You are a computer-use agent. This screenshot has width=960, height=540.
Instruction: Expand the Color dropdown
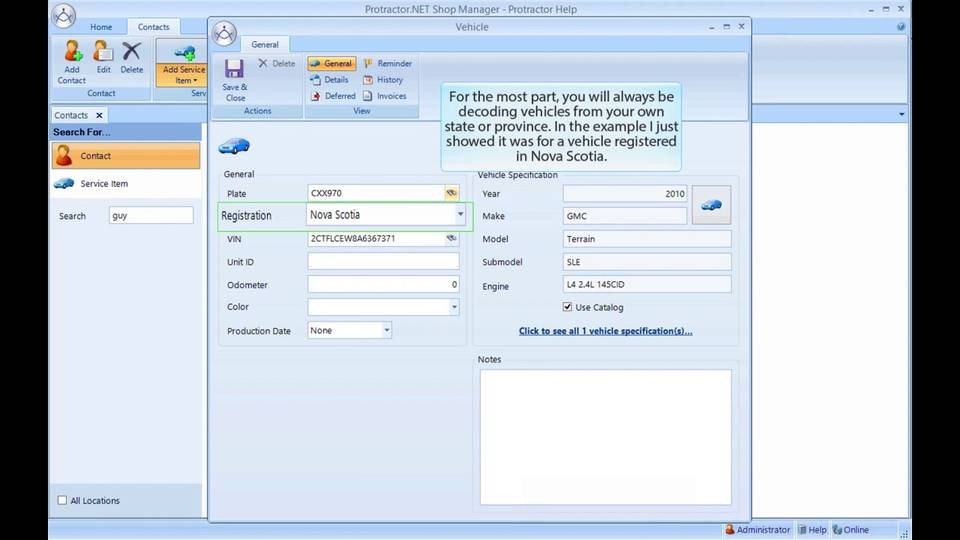[x=454, y=307]
